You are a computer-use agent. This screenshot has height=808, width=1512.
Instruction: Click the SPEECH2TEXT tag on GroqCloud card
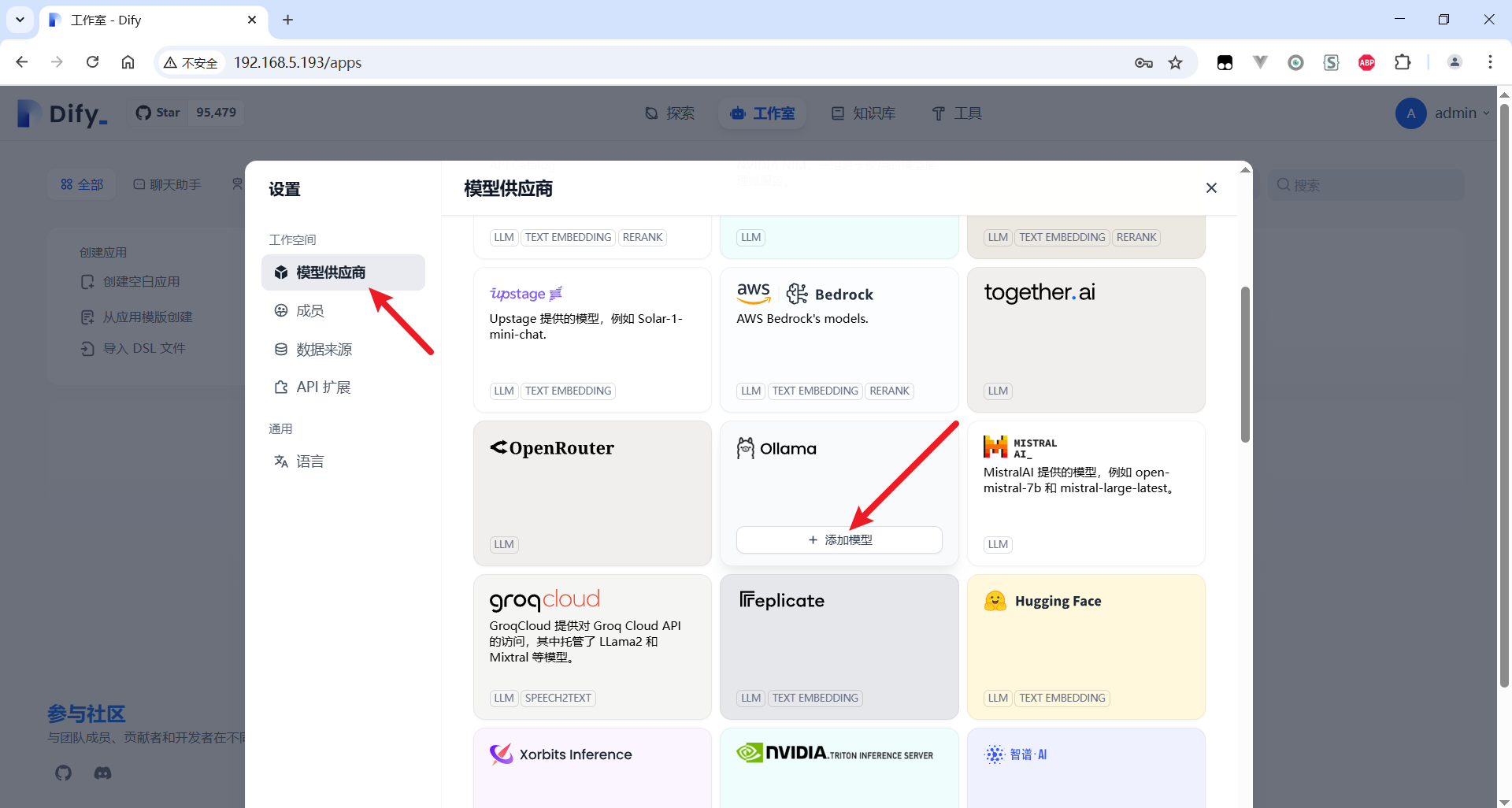(x=558, y=698)
